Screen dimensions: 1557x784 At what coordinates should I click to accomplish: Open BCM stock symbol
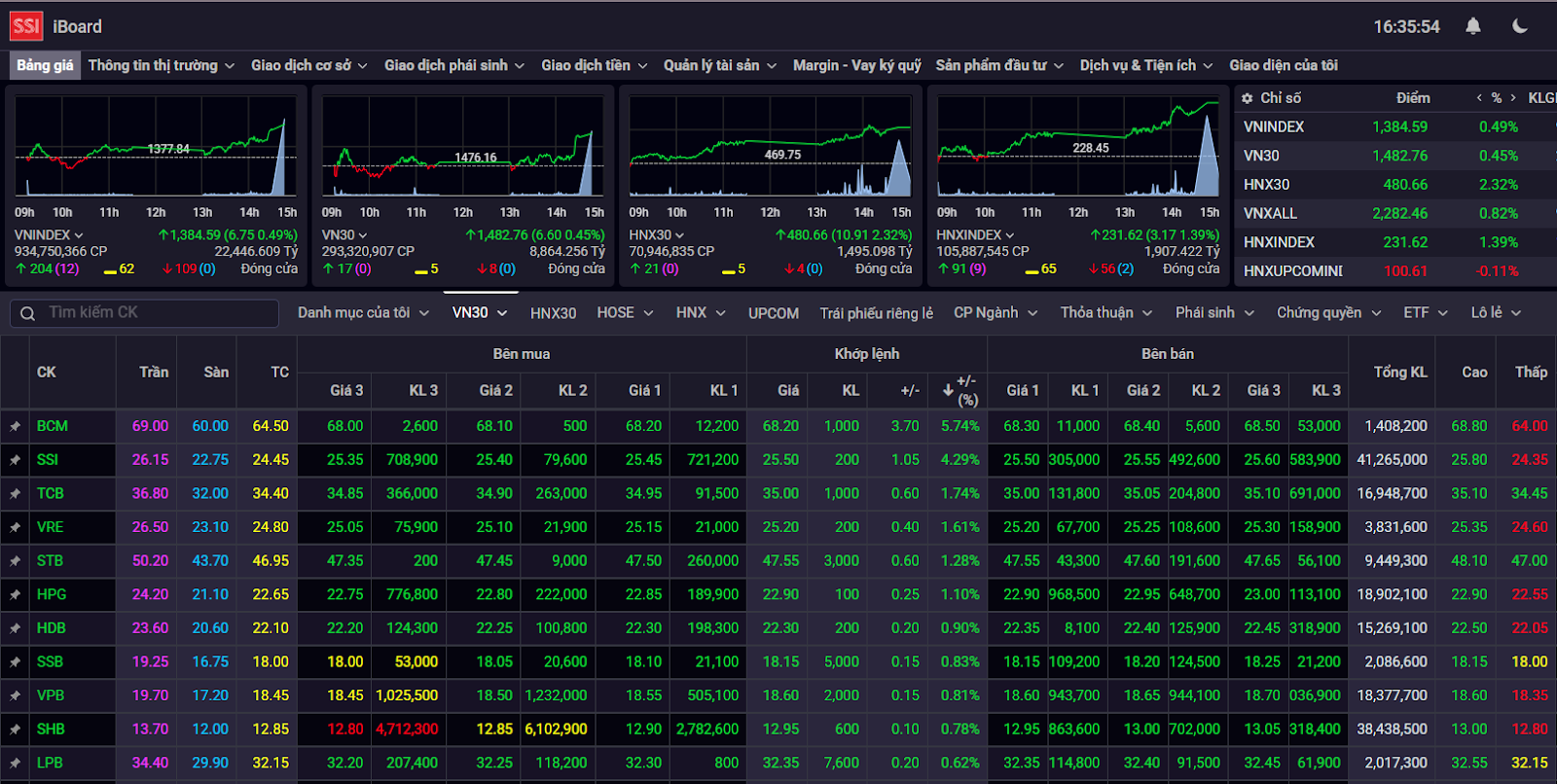(x=53, y=426)
